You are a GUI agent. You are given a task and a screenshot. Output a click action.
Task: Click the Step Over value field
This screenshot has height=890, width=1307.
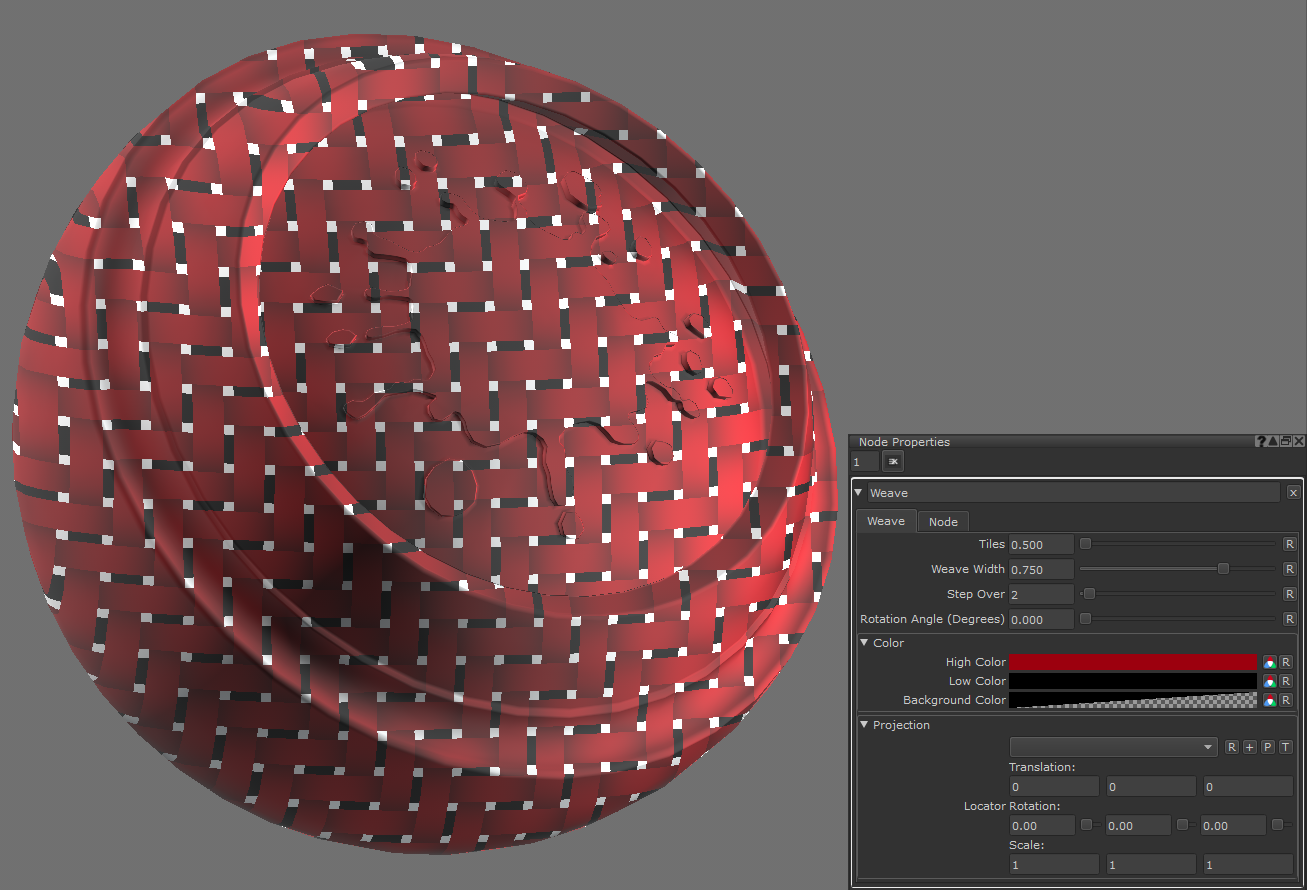tap(1040, 594)
